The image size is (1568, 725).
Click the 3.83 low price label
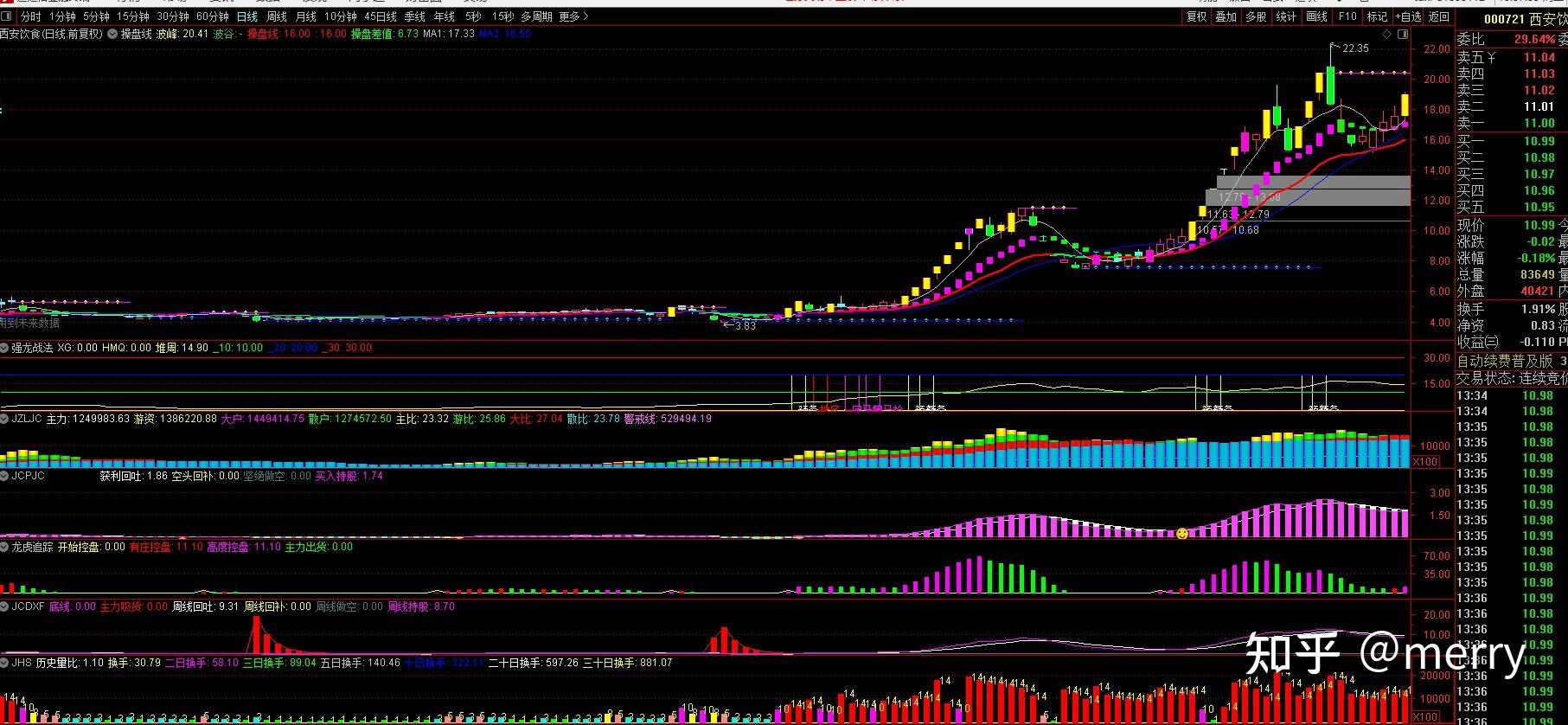pos(745,326)
